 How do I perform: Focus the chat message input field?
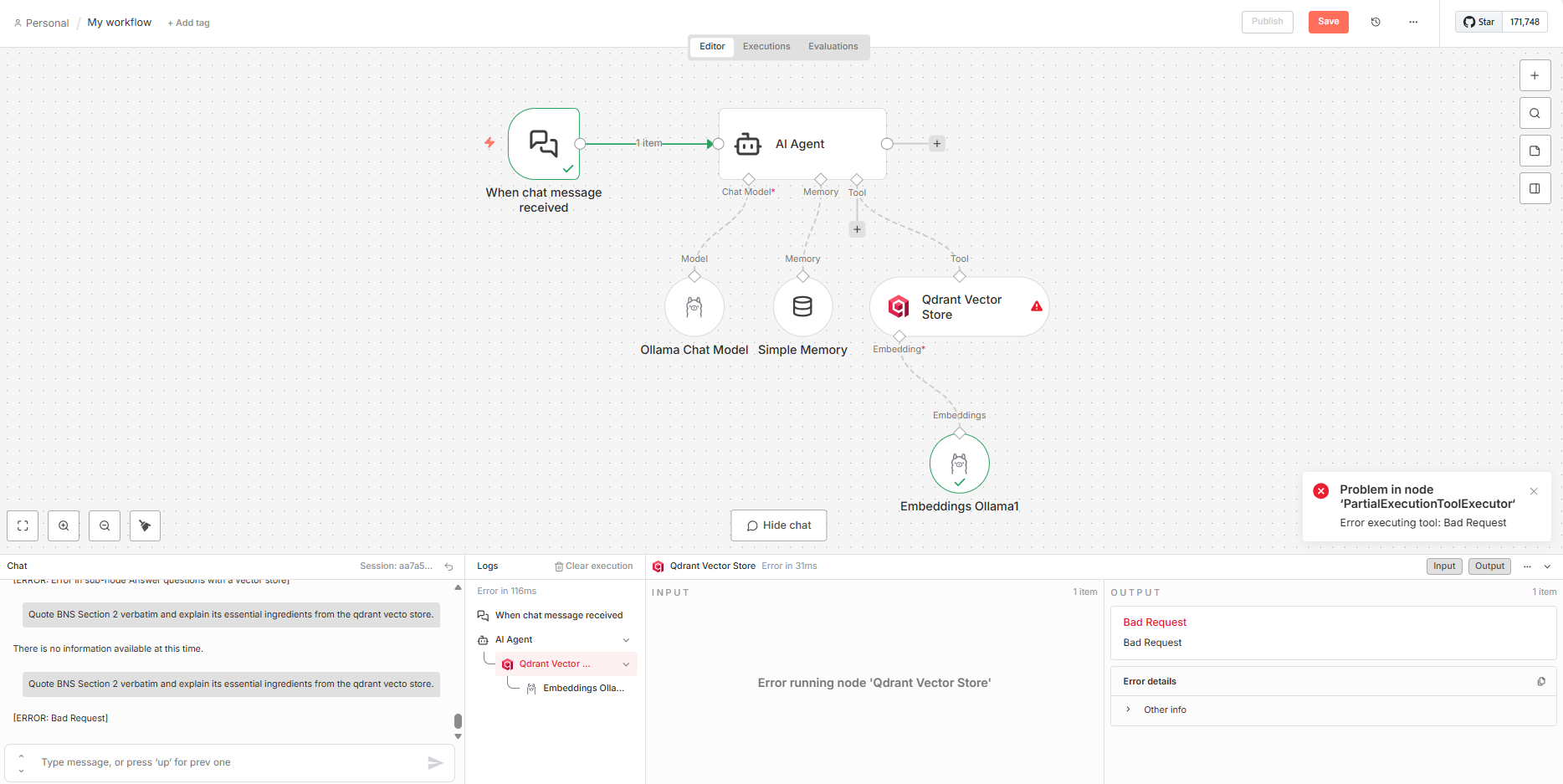[x=230, y=762]
